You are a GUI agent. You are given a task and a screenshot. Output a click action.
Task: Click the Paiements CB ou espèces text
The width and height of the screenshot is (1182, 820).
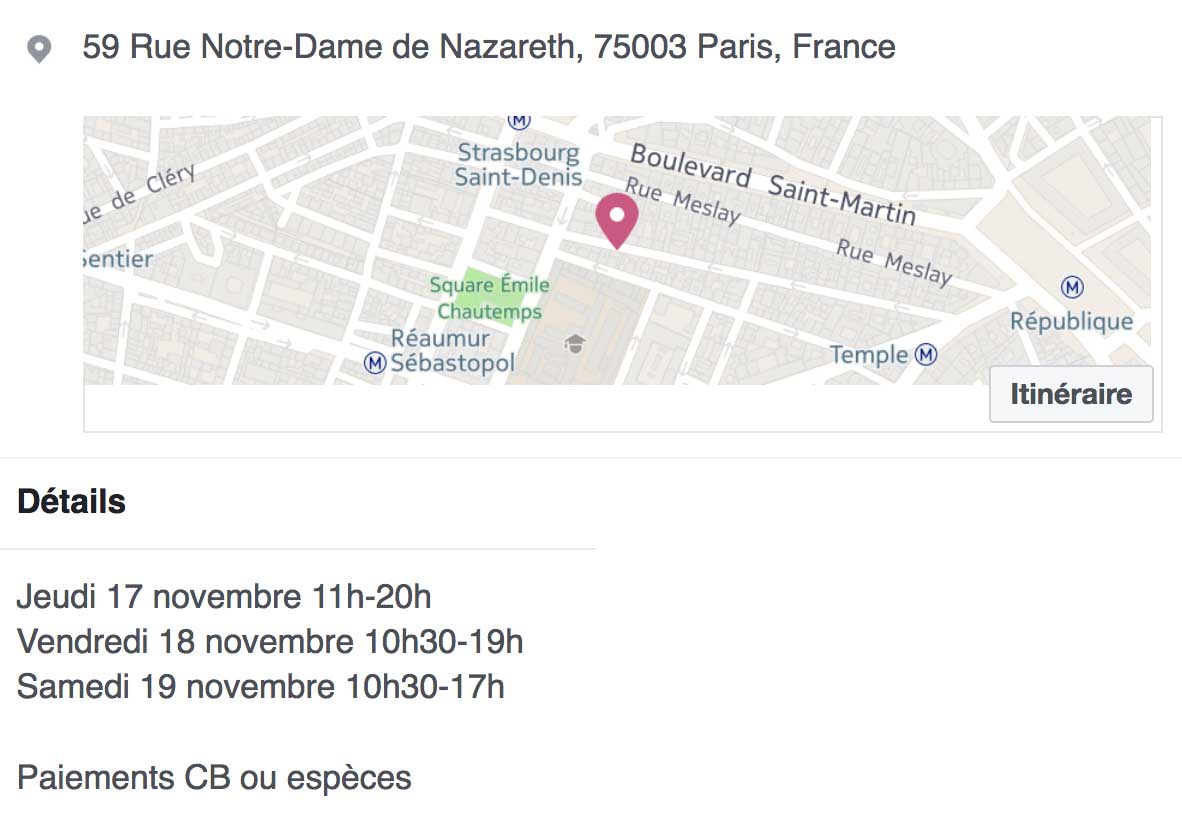[x=214, y=778]
